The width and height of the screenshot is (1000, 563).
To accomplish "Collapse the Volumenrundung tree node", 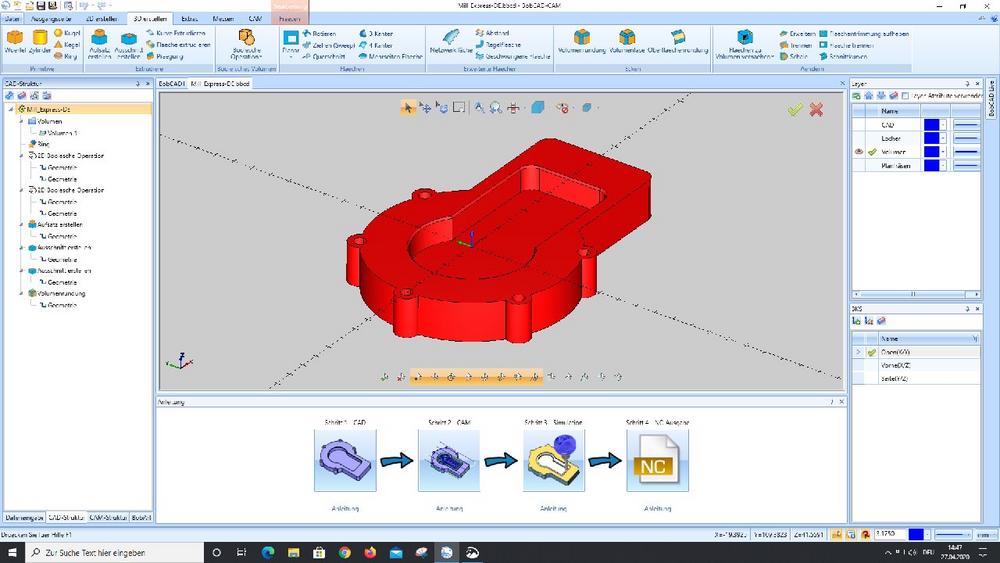I will [21, 294].
